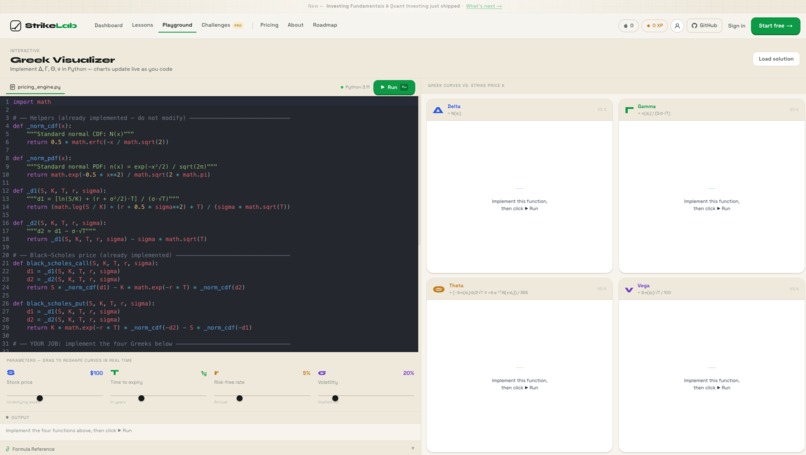Click the Risk-free rate r icon

tap(216, 373)
